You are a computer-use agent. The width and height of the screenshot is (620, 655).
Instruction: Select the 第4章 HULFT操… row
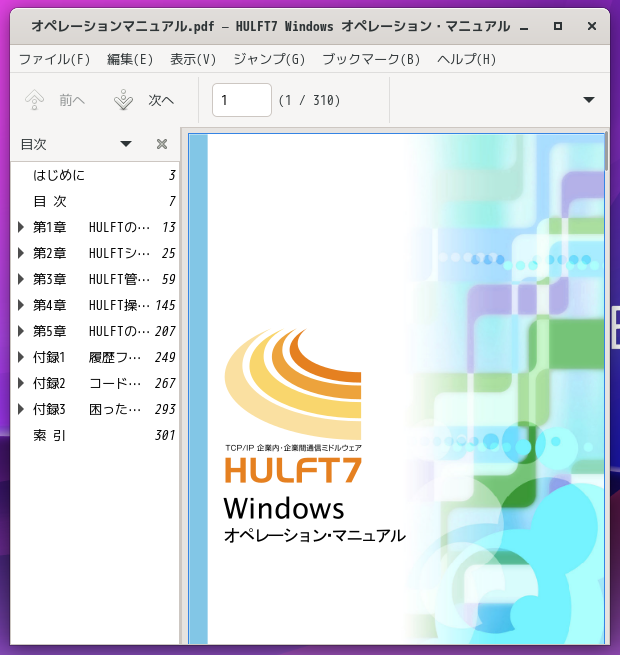click(x=95, y=305)
